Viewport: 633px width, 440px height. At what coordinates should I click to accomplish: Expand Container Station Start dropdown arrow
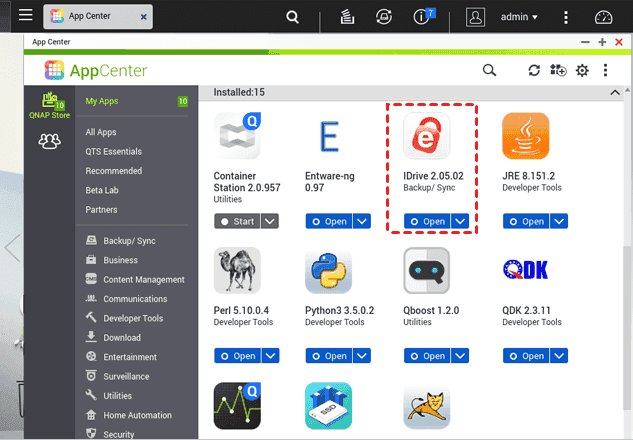270,221
